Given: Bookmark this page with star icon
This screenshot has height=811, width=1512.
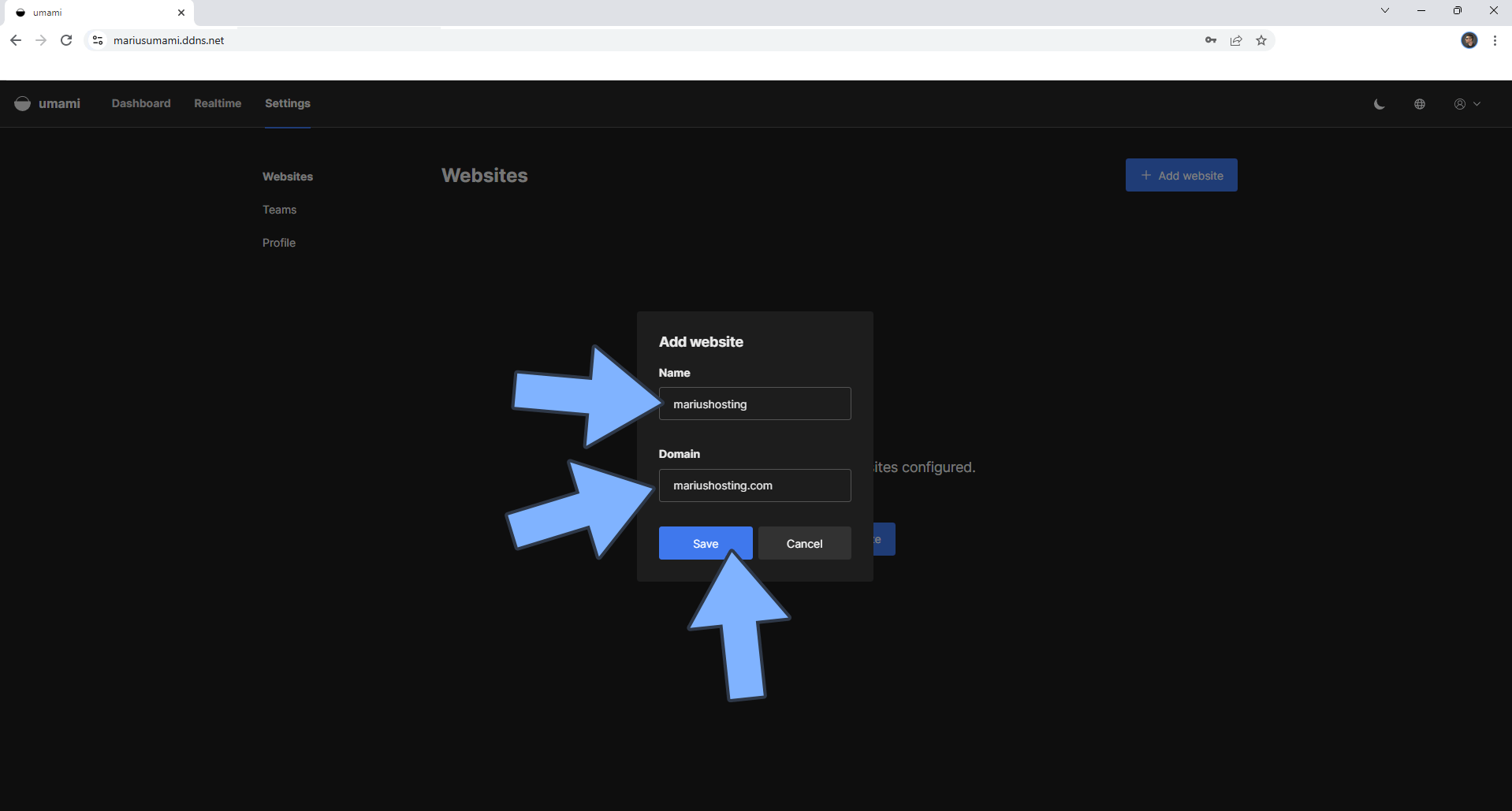Looking at the screenshot, I should (1261, 40).
